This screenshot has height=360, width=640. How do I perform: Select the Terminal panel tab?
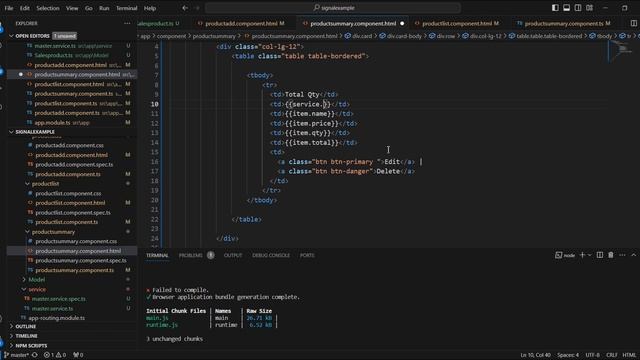pos(157,256)
